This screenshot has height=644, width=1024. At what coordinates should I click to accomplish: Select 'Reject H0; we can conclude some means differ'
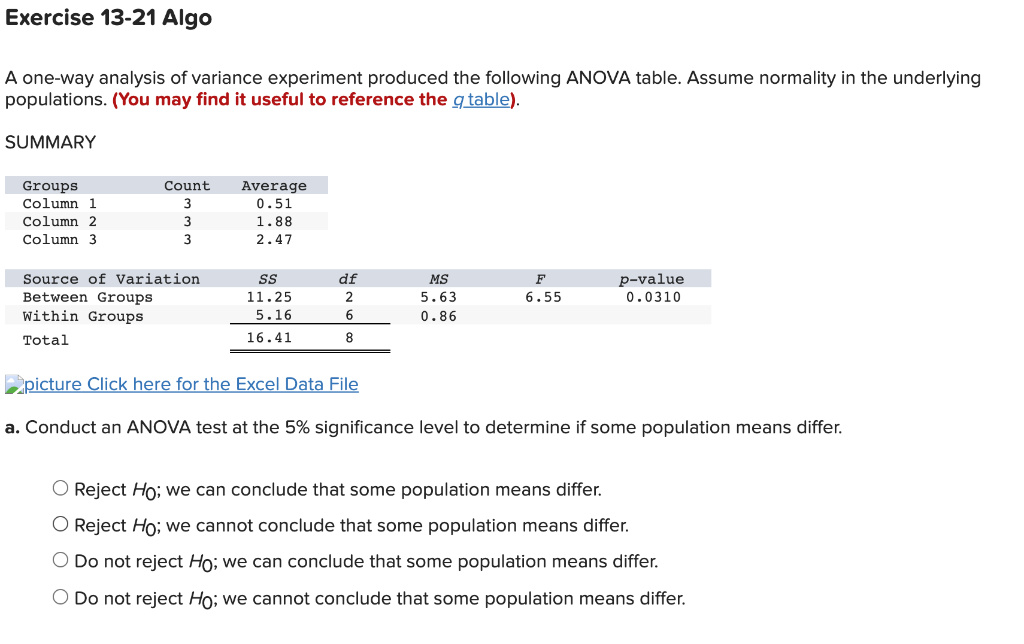click(x=60, y=488)
